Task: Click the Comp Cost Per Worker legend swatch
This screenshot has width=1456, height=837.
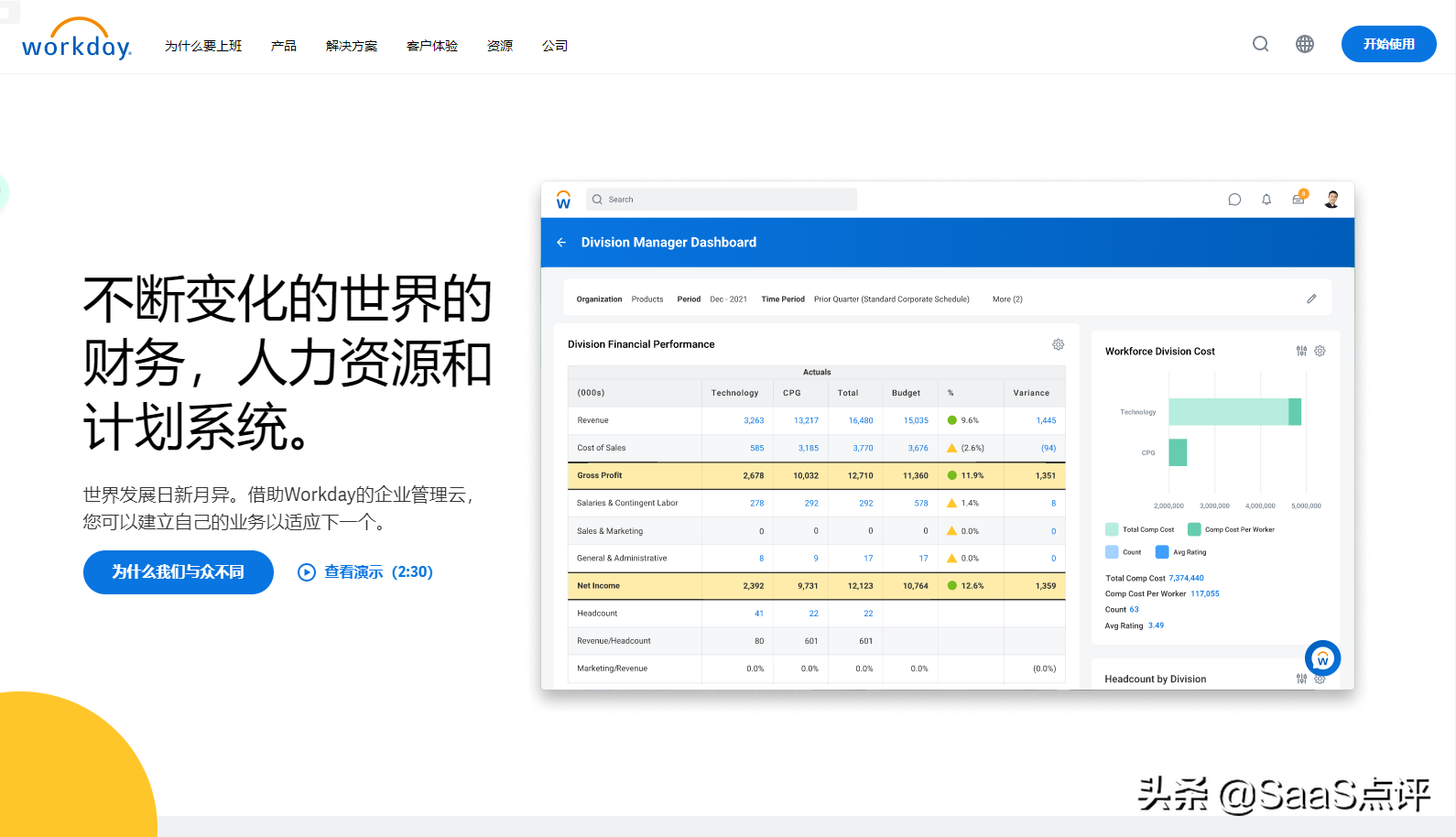Action: 1194,529
